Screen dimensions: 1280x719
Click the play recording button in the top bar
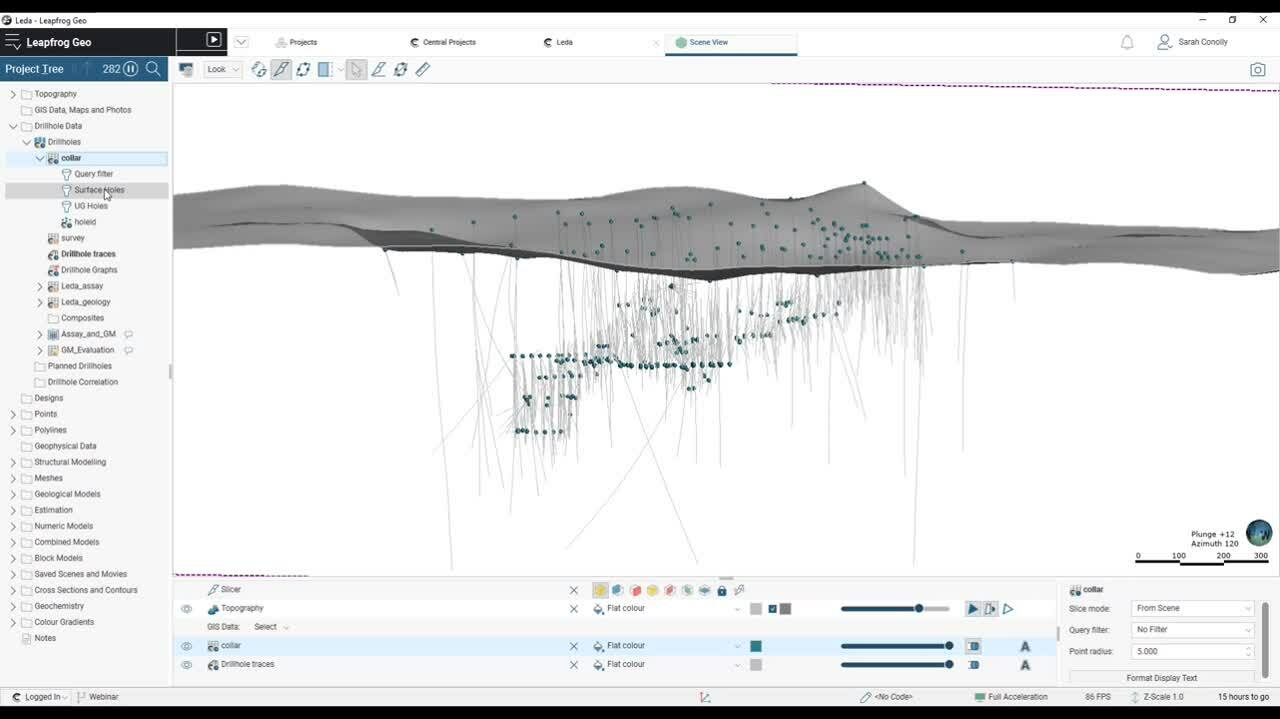213,40
